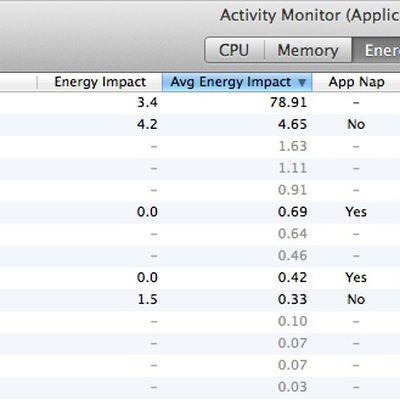Sort by Avg Energy Impact column header
The width and height of the screenshot is (400, 400).
pyautogui.click(x=237, y=82)
